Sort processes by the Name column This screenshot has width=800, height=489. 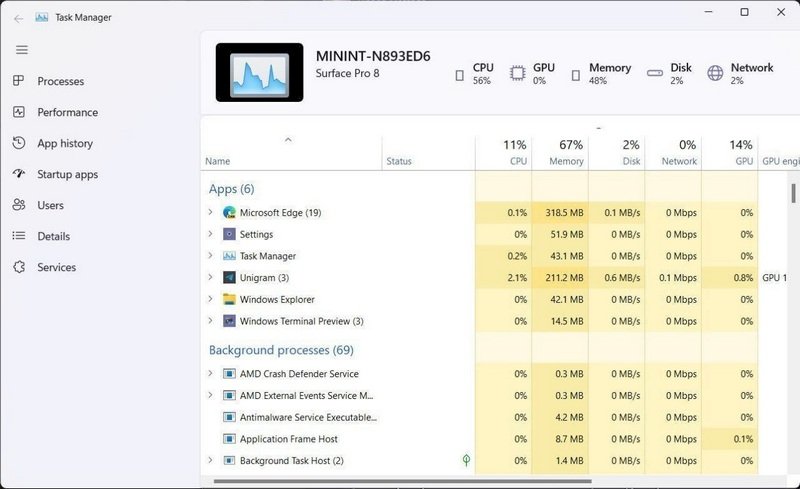tap(291, 153)
